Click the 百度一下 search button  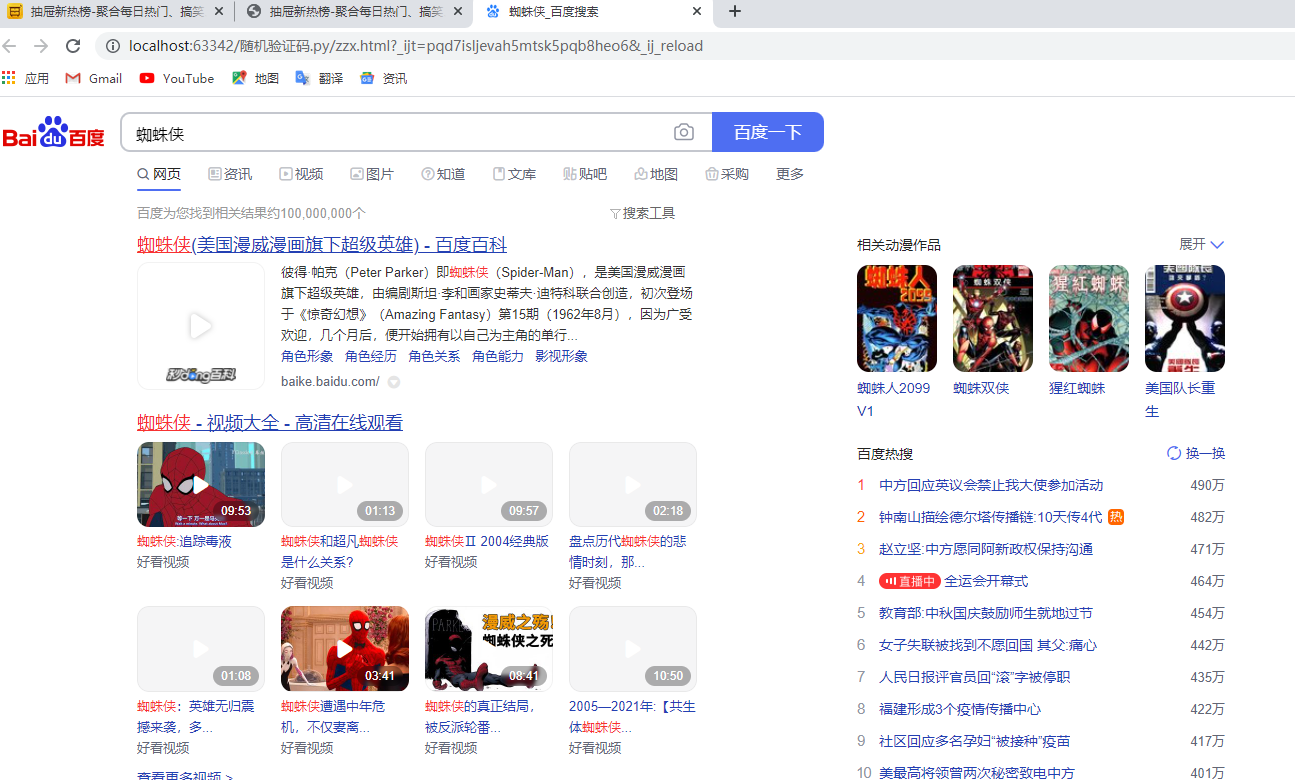[x=768, y=132]
